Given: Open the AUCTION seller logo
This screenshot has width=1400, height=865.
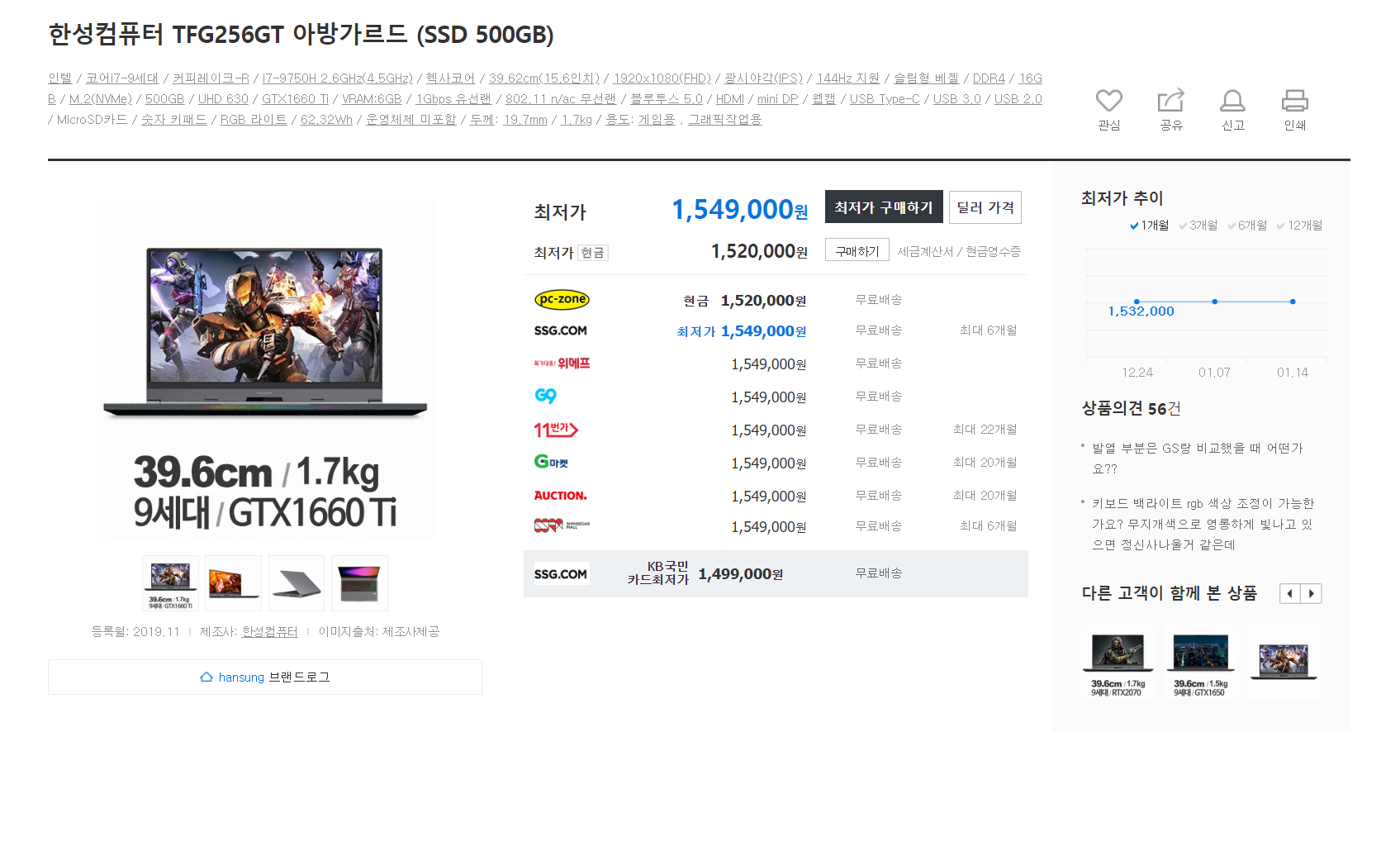Looking at the screenshot, I should point(560,496).
